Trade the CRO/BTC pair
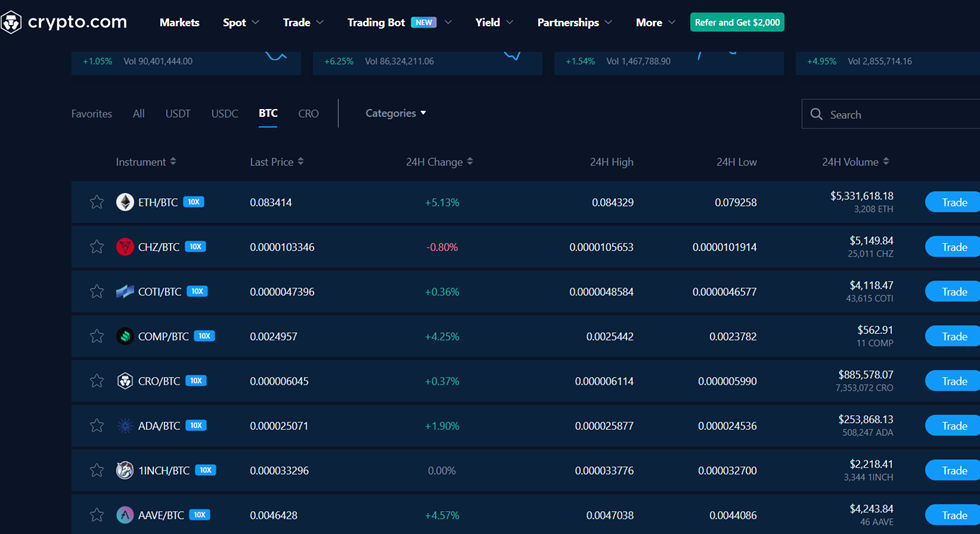The width and height of the screenshot is (980, 534). click(x=952, y=381)
